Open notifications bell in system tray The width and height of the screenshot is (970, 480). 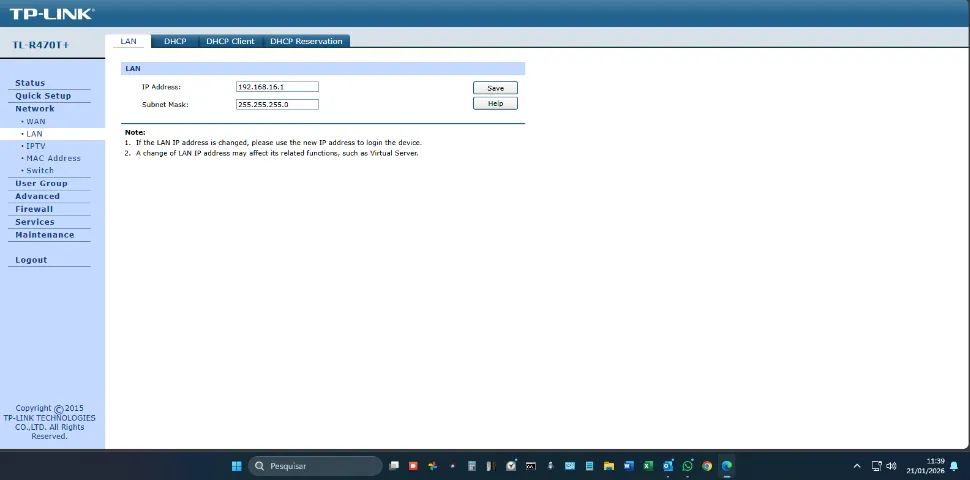click(x=954, y=466)
